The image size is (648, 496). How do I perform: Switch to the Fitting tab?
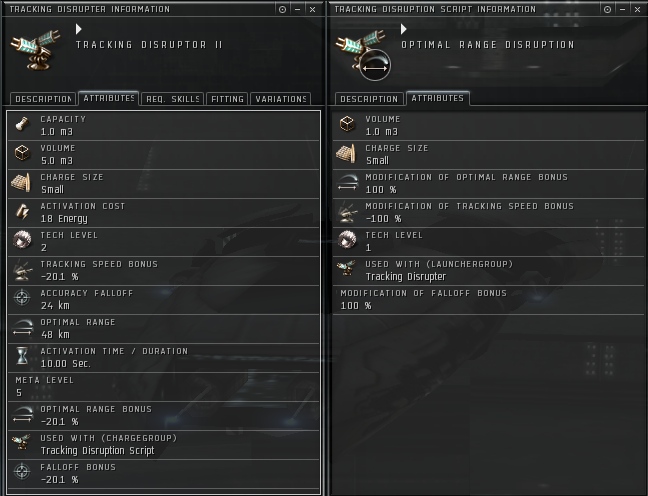click(x=227, y=99)
